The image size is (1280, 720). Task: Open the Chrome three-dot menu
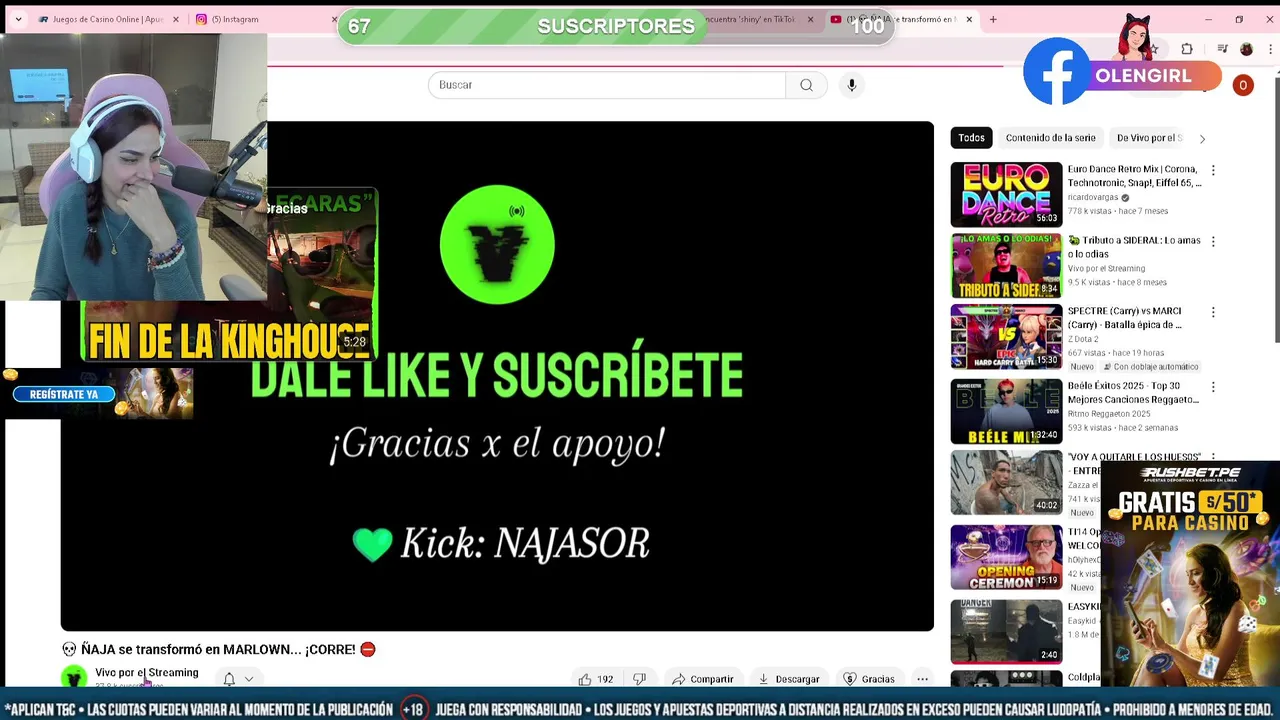[x=1273, y=49]
